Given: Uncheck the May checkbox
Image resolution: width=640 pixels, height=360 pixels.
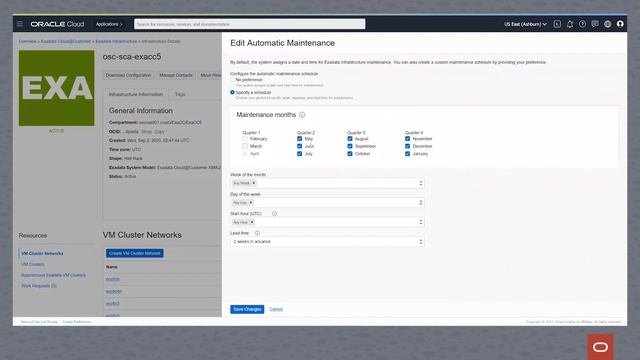Looking at the screenshot, I should [x=300, y=139].
